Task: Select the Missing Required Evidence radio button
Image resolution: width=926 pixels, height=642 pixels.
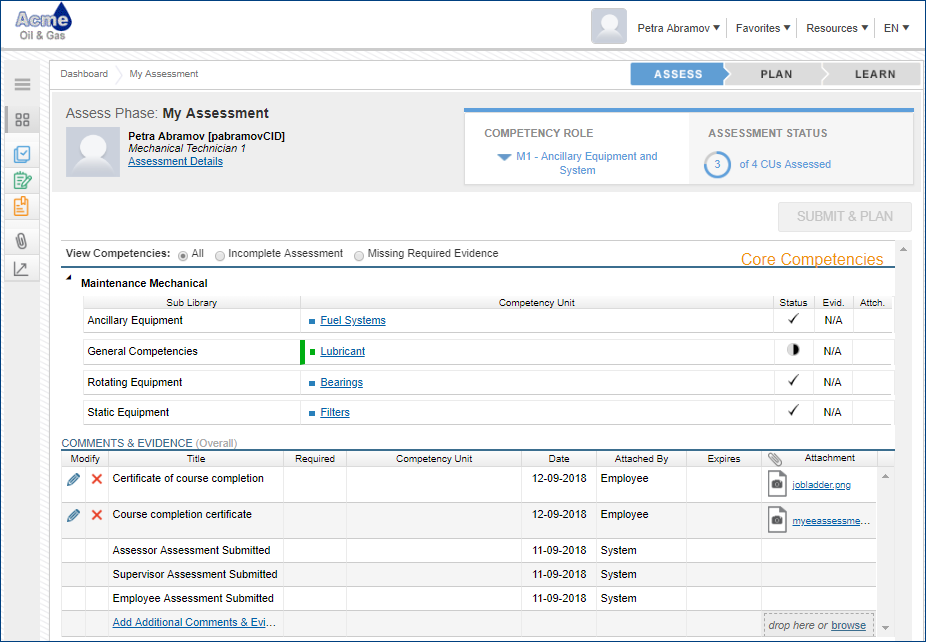Action: point(358,256)
